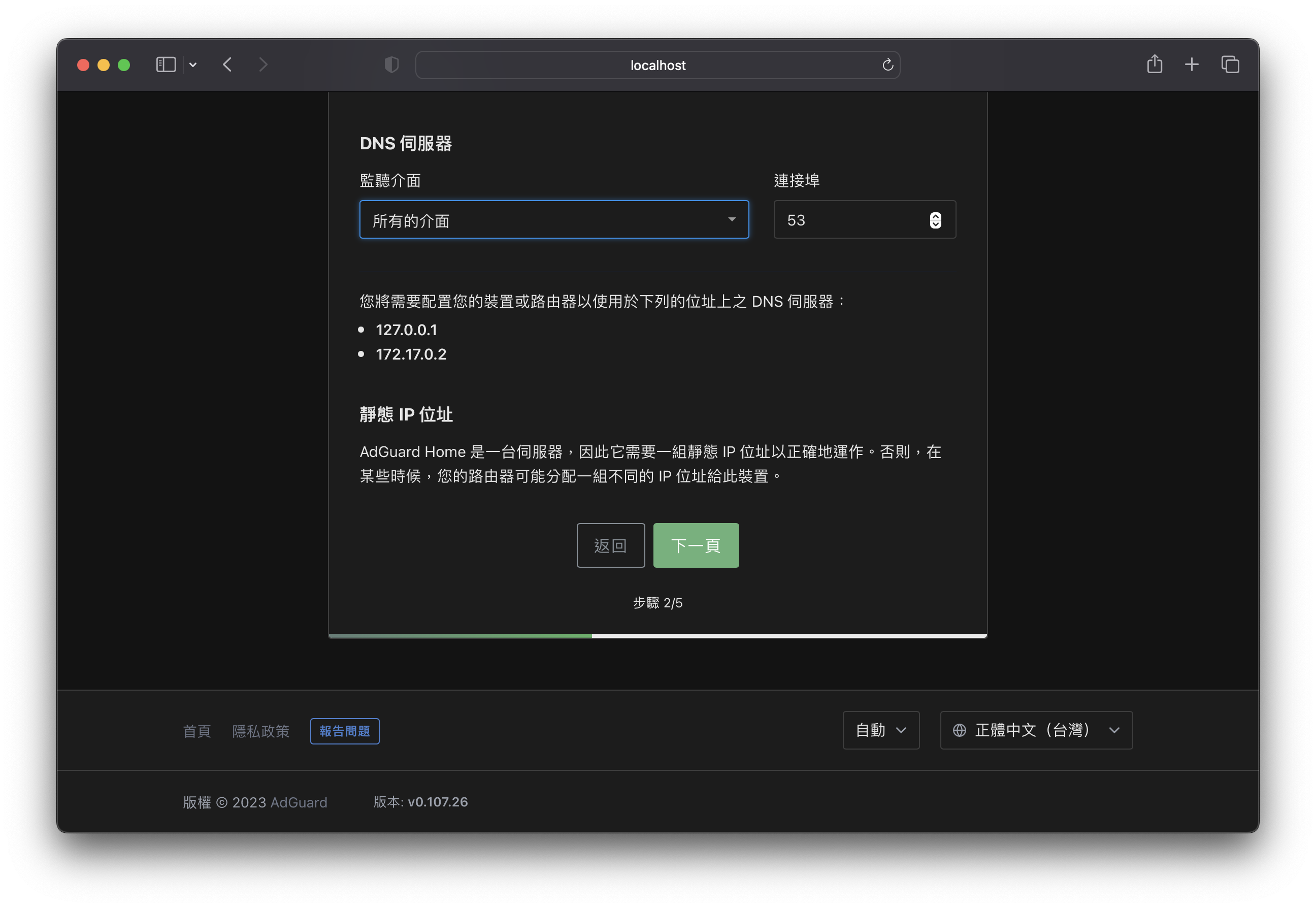
Task: Click the DNS 伺服器 heading
Action: (x=406, y=143)
